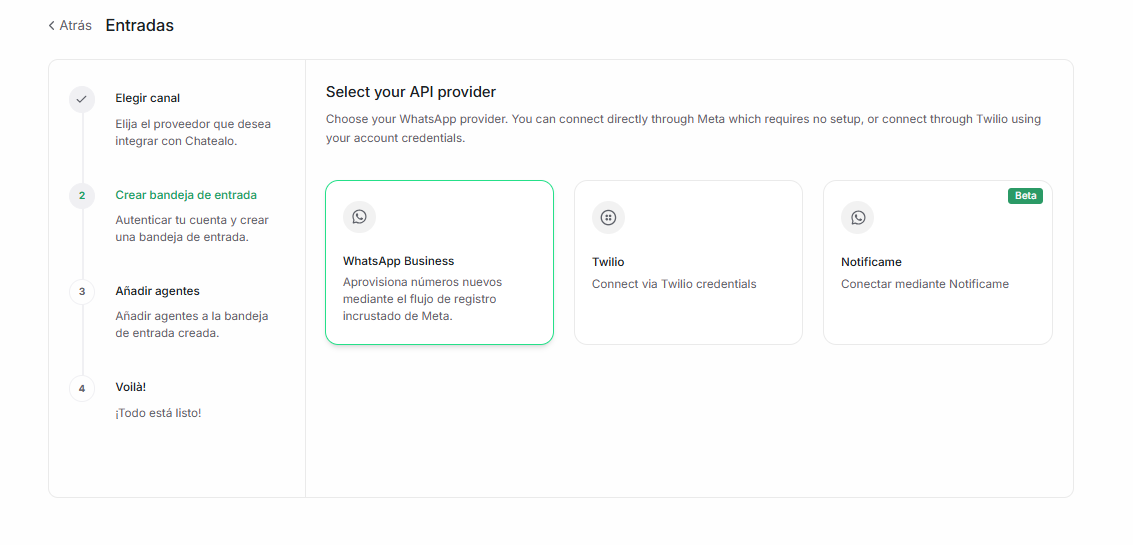Image resolution: width=1133 pixels, height=545 pixels.
Task: Open the Crear bandeja de entrada step
Action: tap(186, 195)
